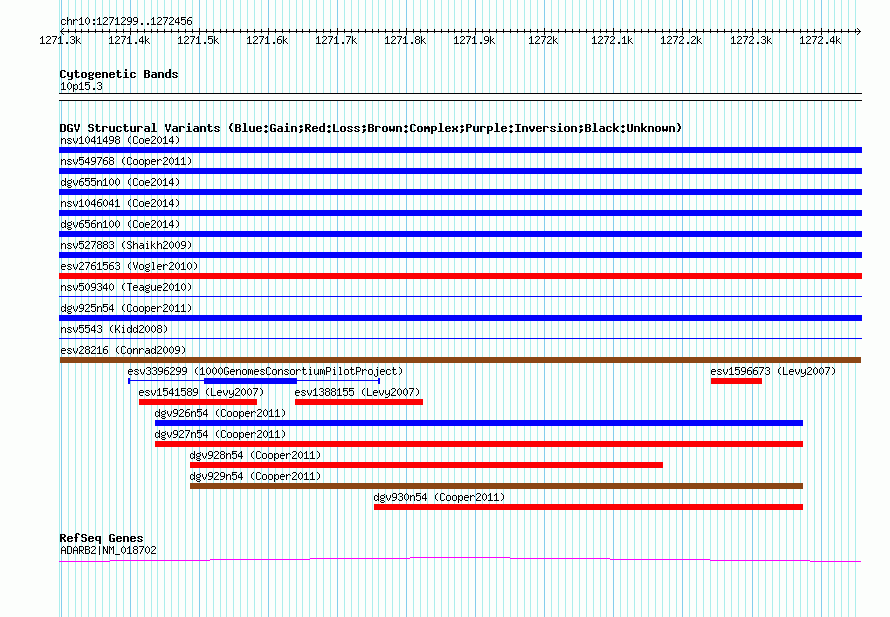Click the Cytogenetic Bands track title

point(119,74)
